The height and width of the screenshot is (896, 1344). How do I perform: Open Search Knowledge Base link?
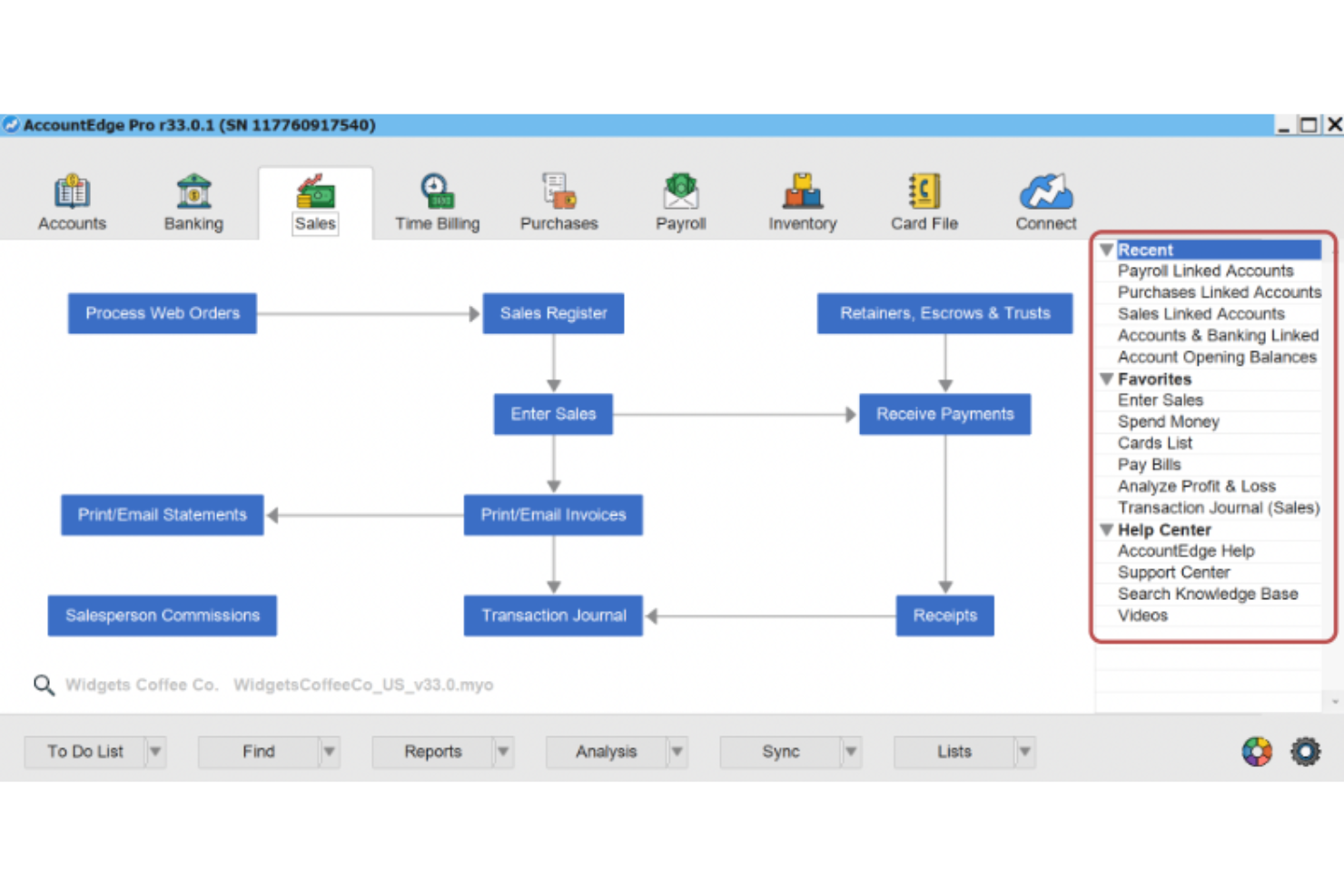point(1207,594)
